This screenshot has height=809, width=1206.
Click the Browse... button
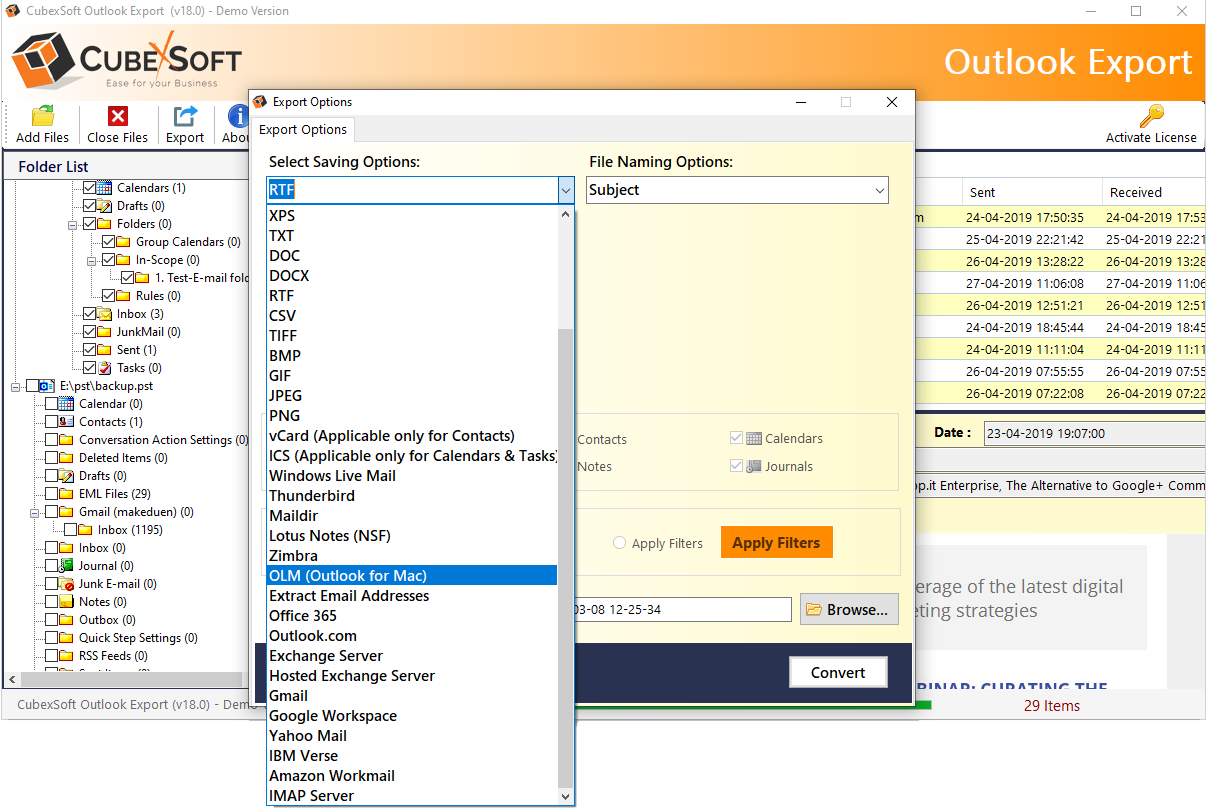[849, 609]
